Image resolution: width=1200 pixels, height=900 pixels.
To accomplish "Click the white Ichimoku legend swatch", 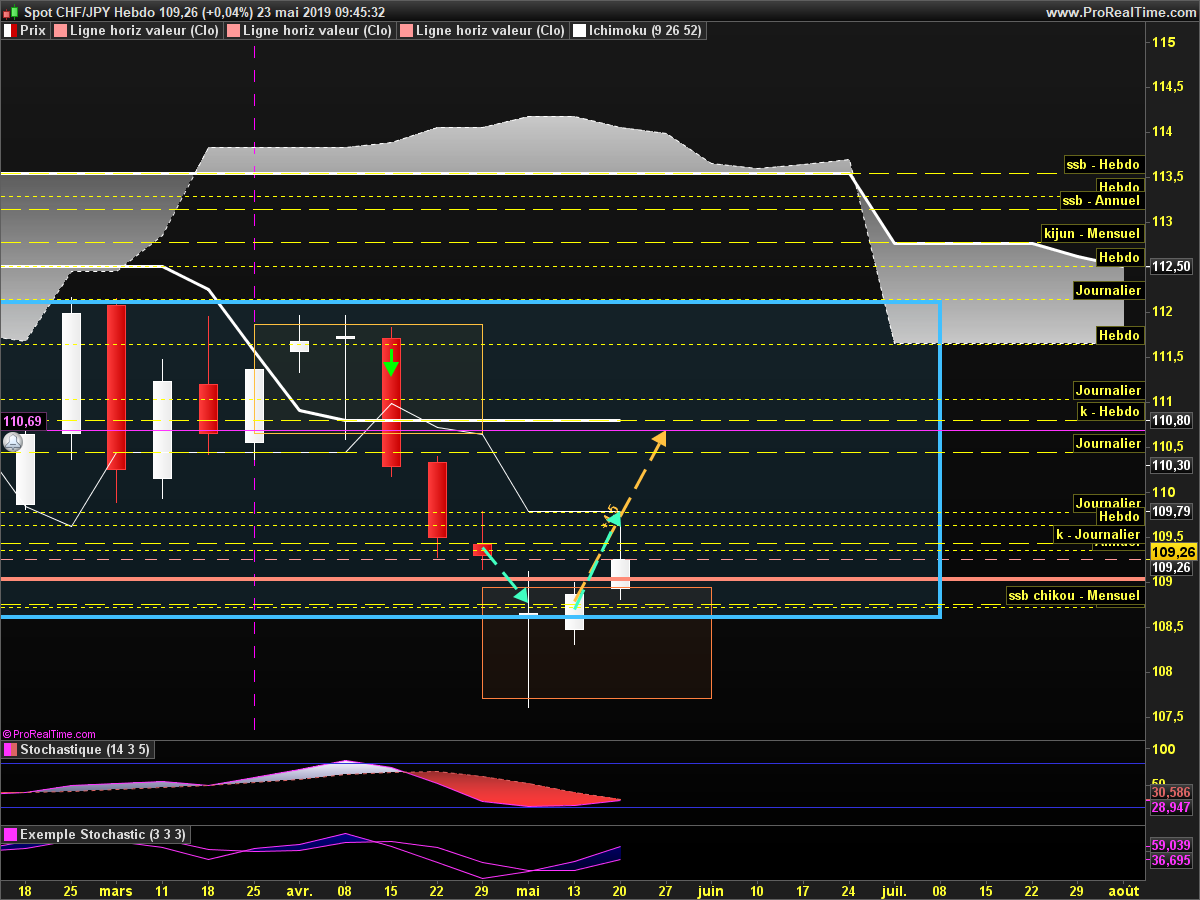I will [x=579, y=31].
